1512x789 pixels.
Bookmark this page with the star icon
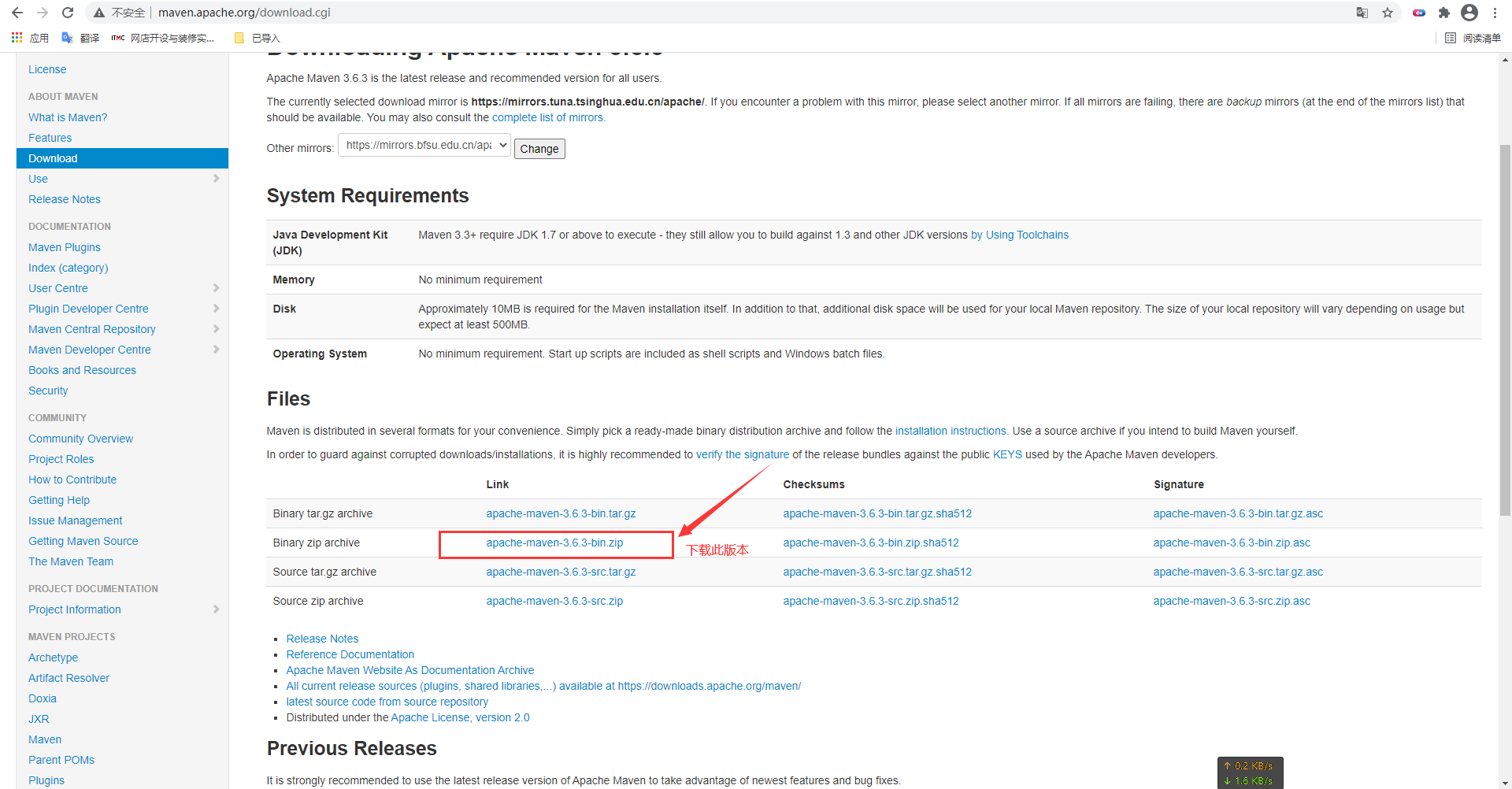point(1388,13)
